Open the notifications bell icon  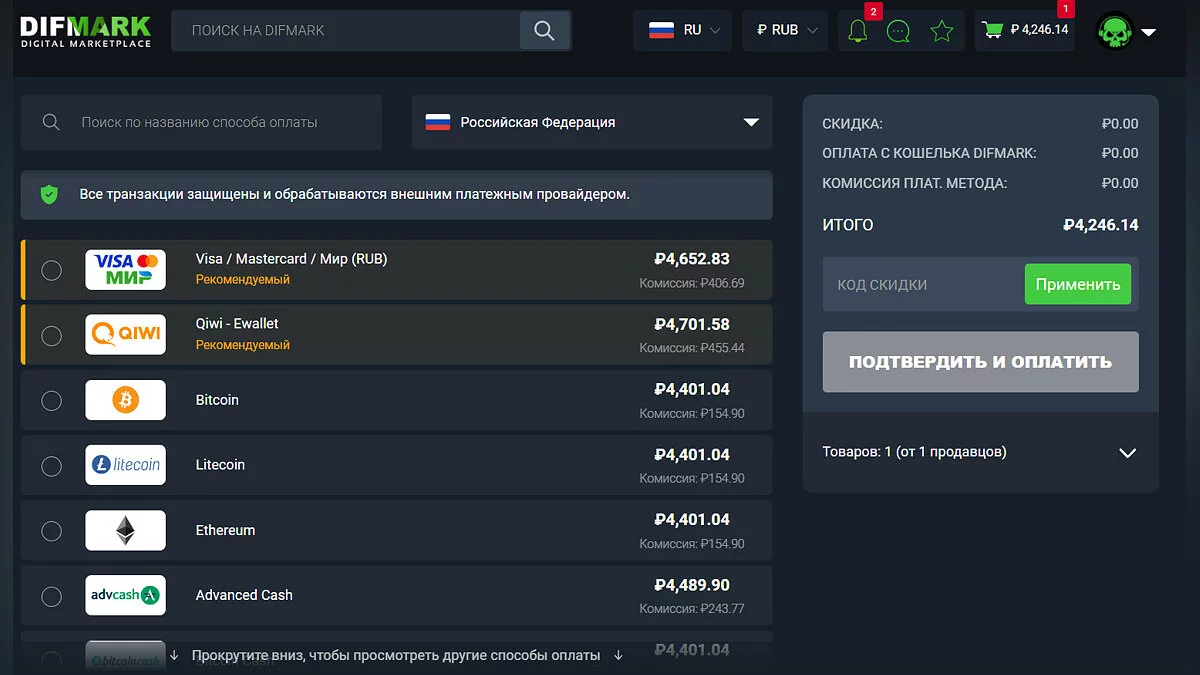pos(857,31)
